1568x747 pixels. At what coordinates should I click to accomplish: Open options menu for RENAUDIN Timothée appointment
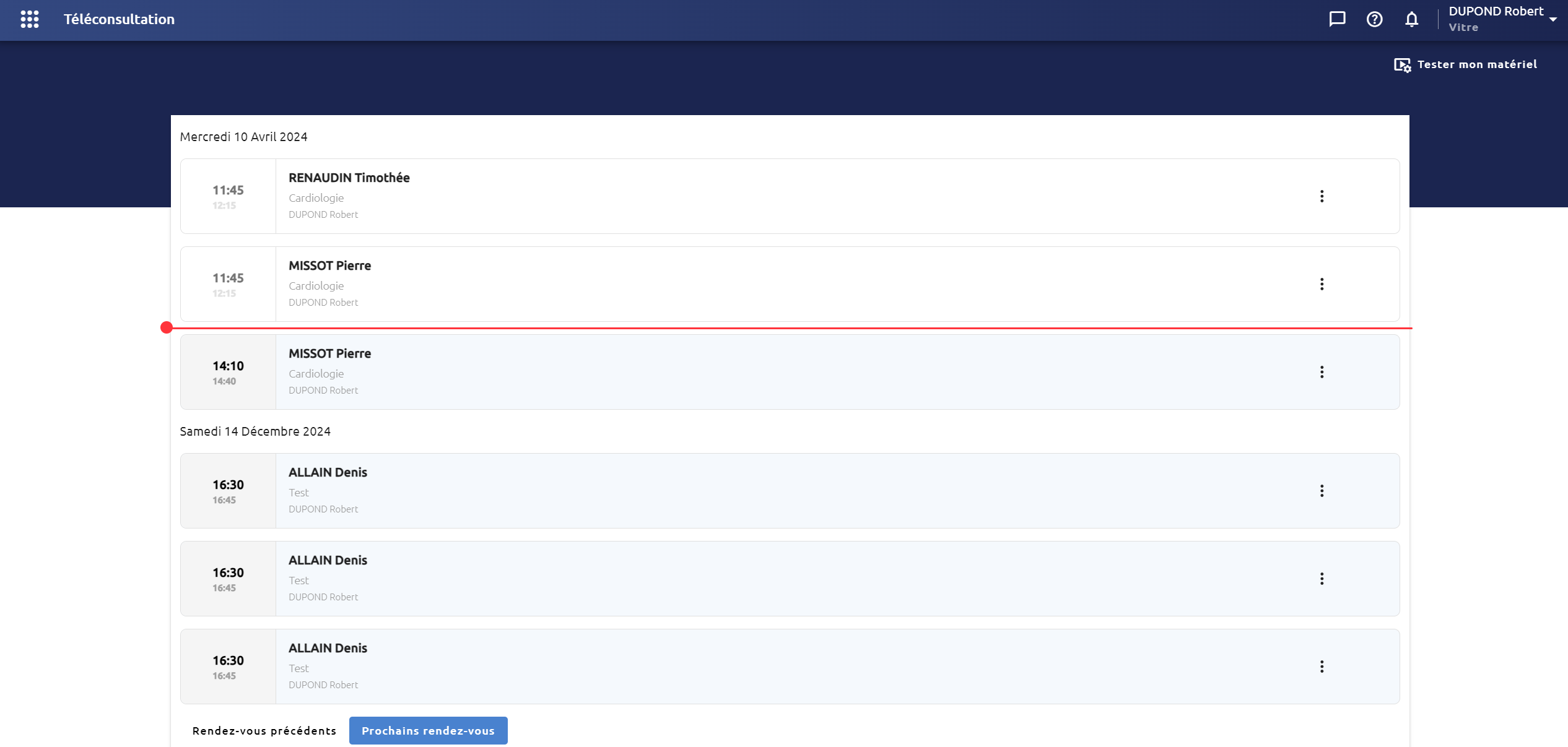[x=1322, y=196]
